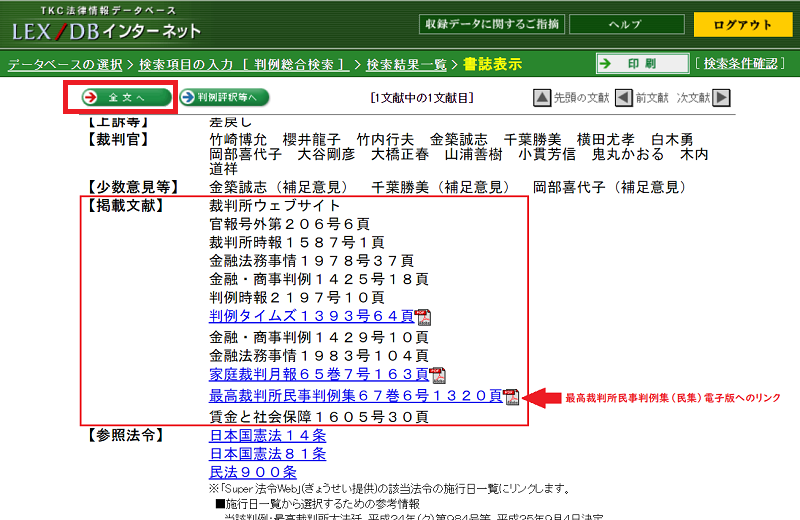The width and height of the screenshot is (800, 520).
Task: Log out with ログアウト button
Action: [x=742, y=24]
